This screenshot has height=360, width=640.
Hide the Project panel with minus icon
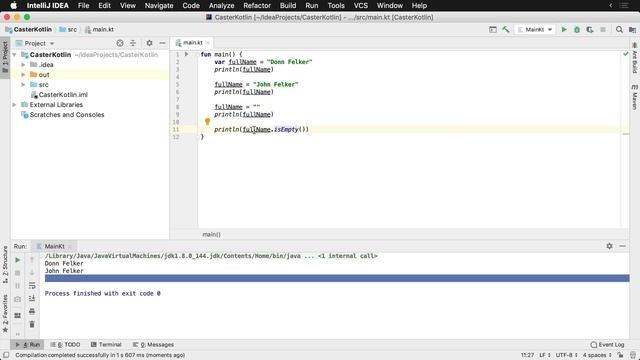tap(162, 43)
